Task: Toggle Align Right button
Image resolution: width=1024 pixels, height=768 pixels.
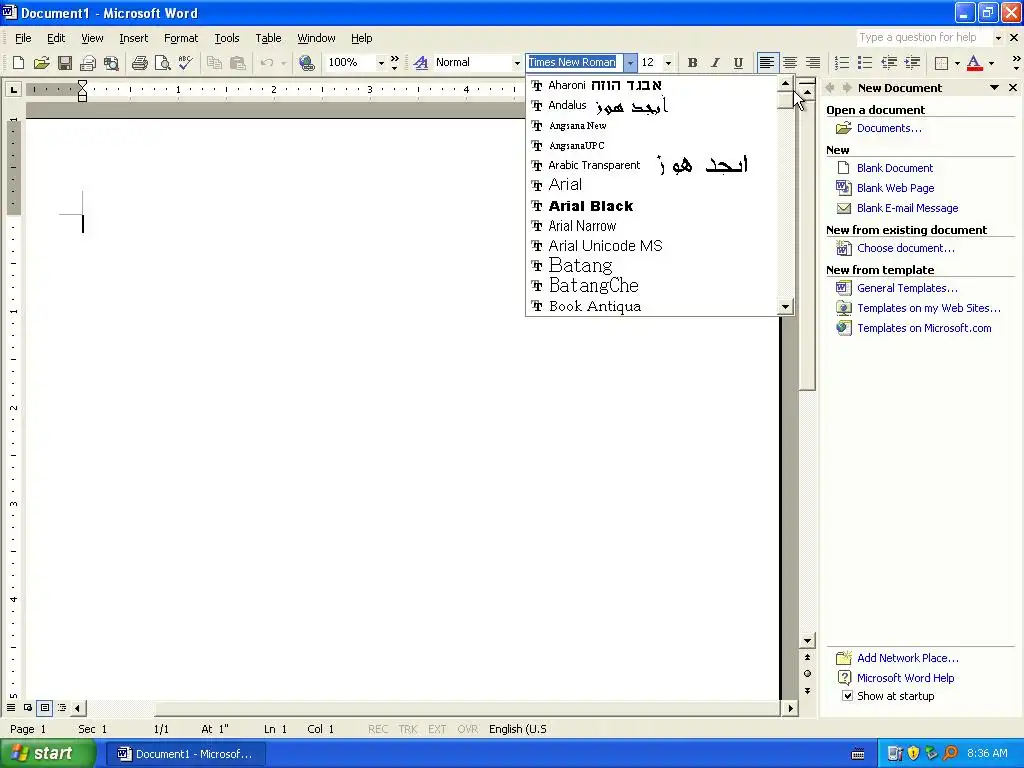Action: click(813, 63)
